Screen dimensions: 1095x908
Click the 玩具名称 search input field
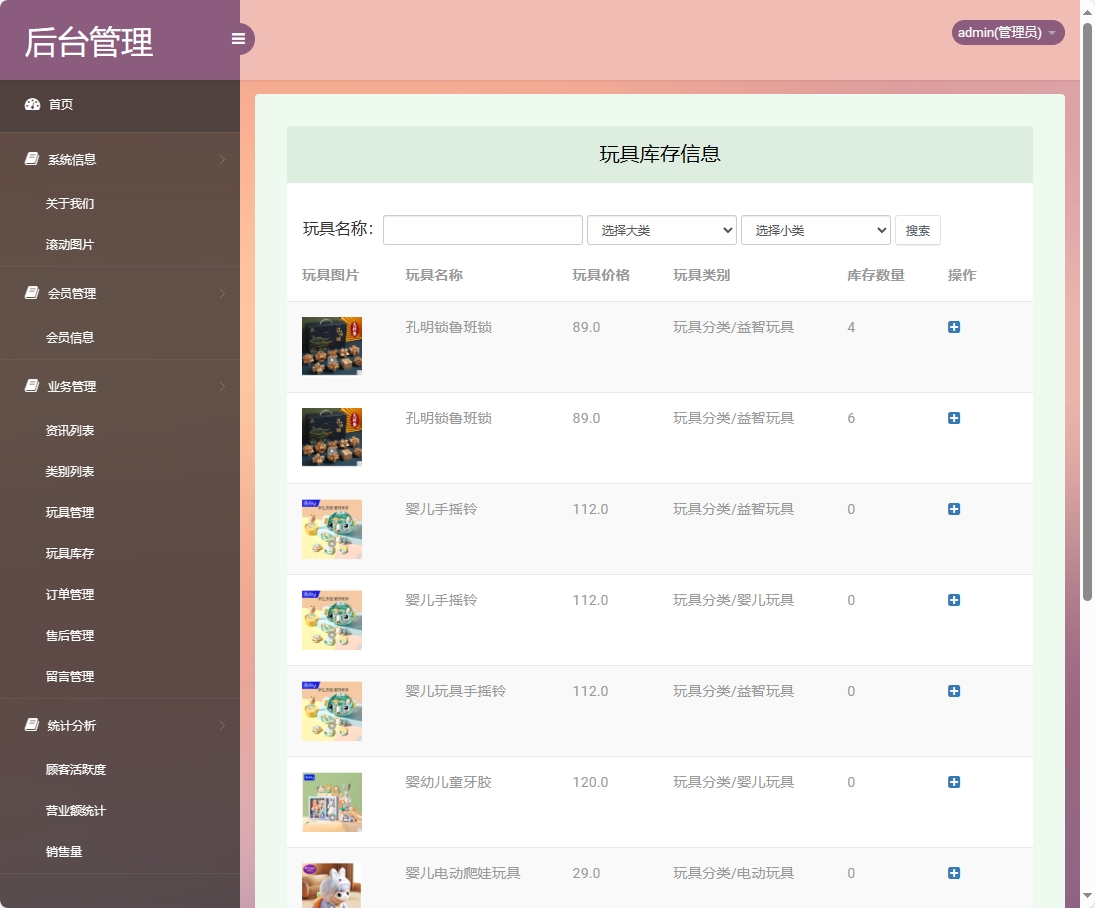482,229
